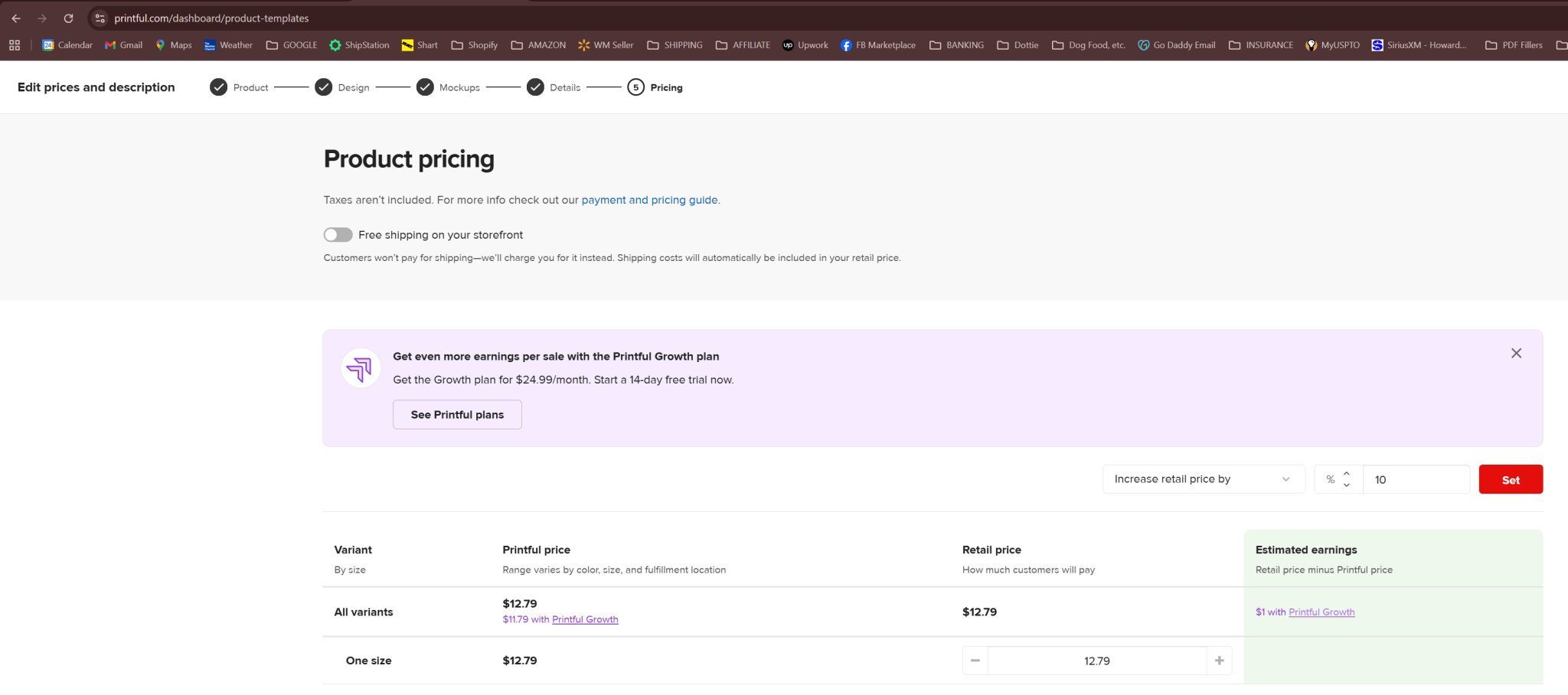Click the browser reload icon
This screenshot has height=695, width=1568.
click(68, 18)
